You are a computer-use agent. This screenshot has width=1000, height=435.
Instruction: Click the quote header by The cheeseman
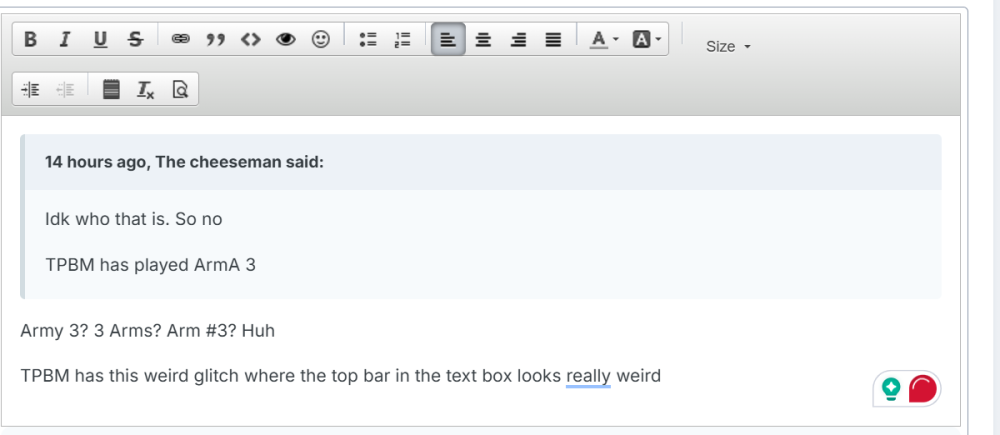(184, 162)
